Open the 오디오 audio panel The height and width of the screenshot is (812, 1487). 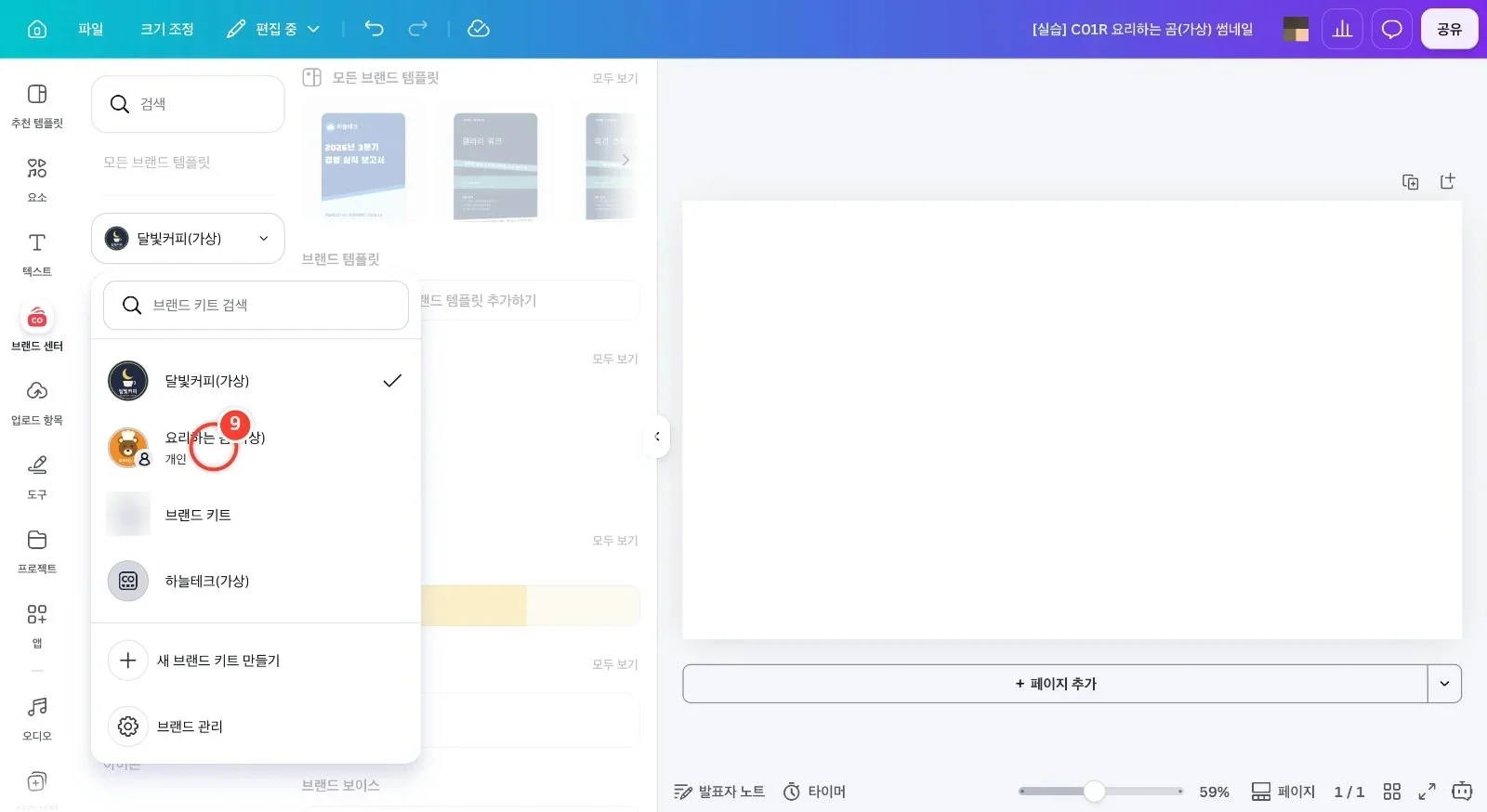pyautogui.click(x=37, y=719)
